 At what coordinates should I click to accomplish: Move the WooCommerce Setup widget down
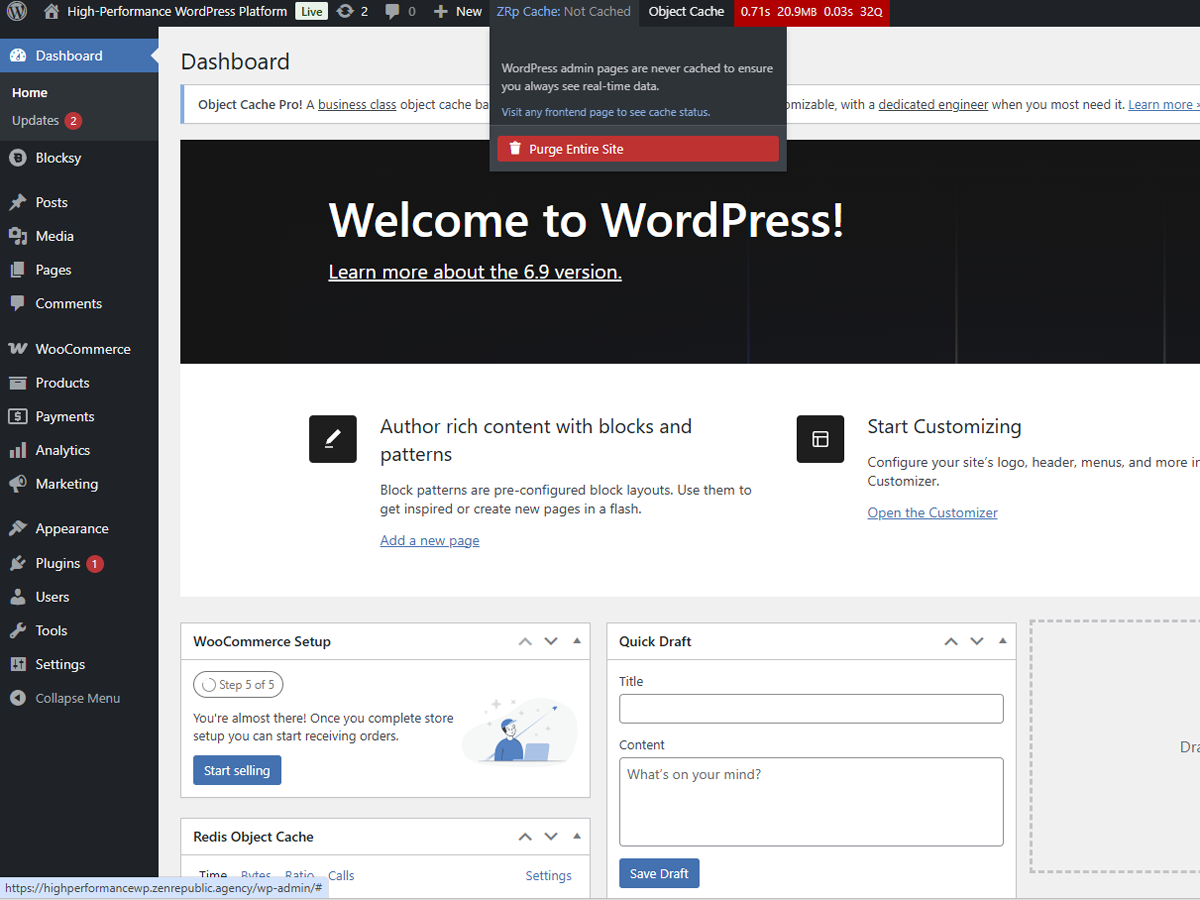(x=551, y=642)
